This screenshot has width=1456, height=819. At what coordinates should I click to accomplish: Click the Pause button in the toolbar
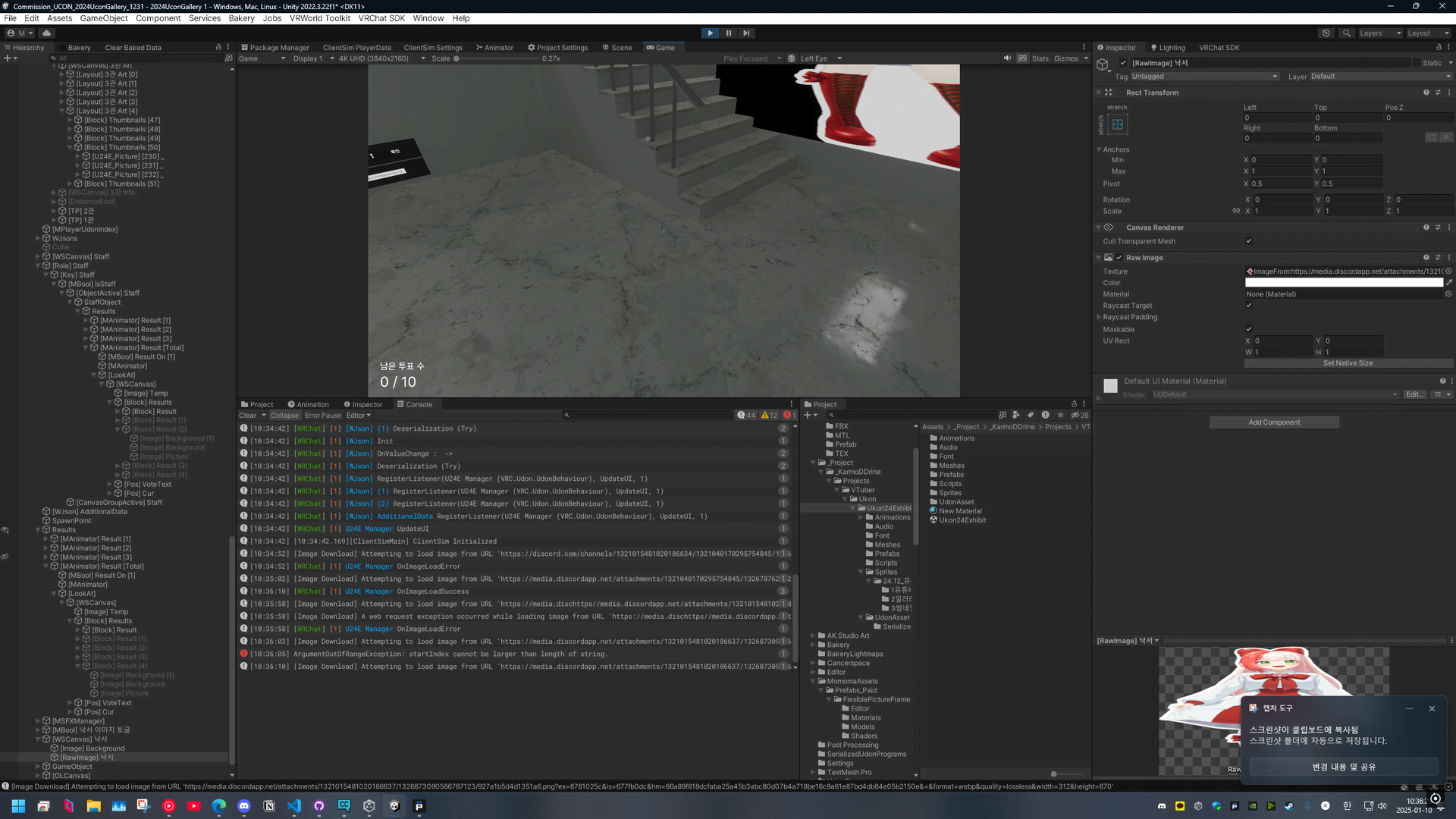coord(729,33)
